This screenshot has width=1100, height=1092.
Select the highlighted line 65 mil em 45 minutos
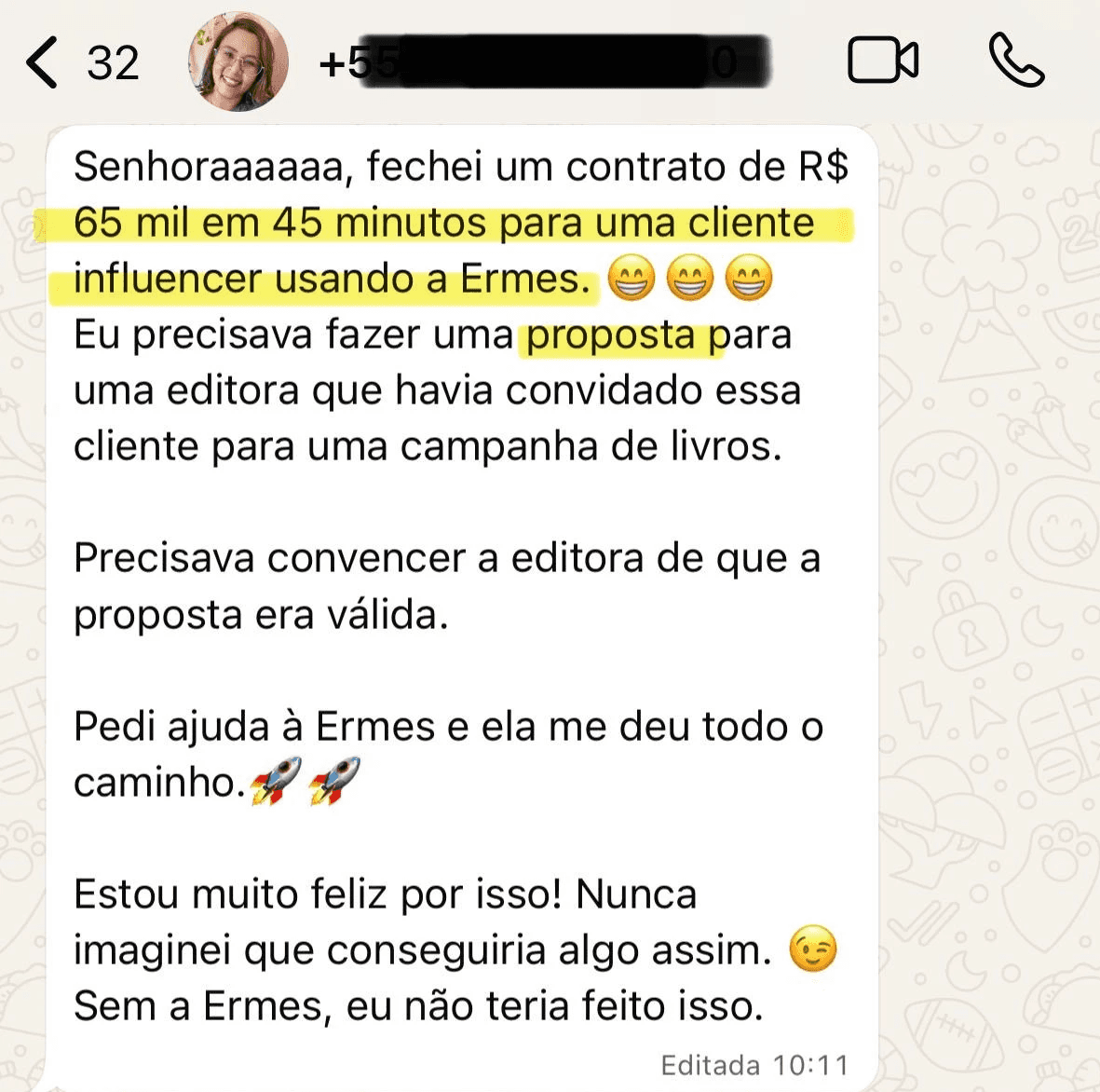coord(444,224)
